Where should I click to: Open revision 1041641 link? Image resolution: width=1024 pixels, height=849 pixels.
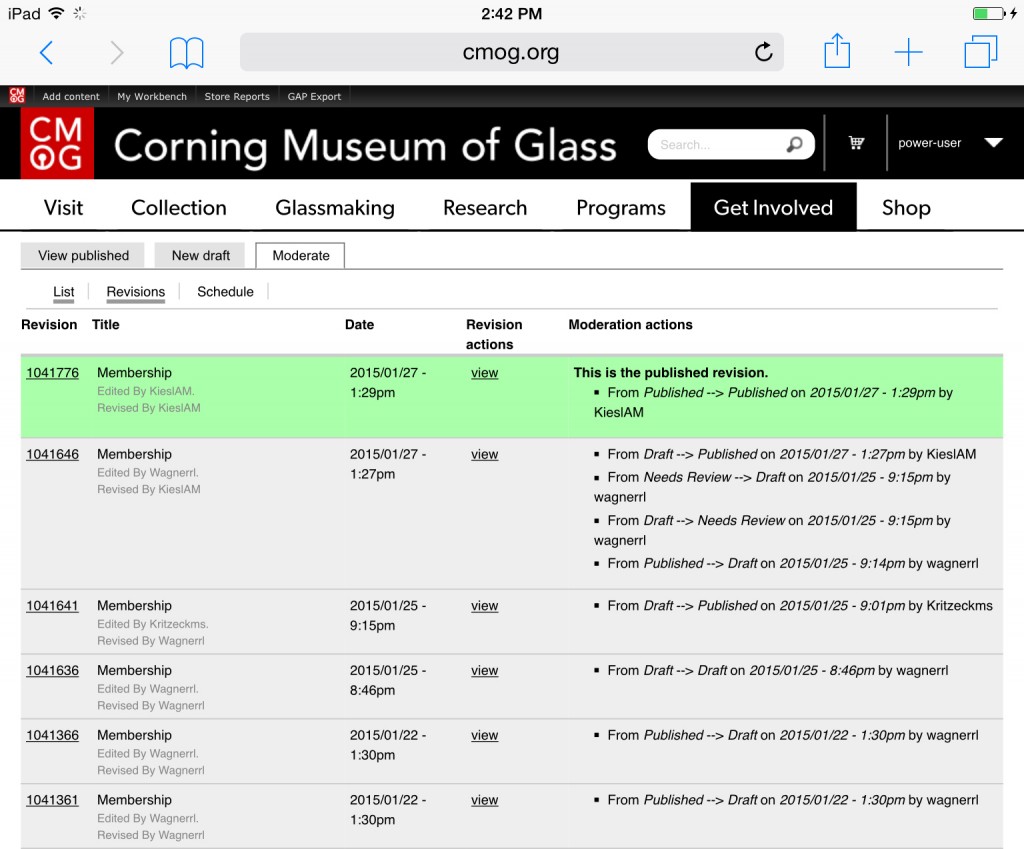tap(52, 606)
